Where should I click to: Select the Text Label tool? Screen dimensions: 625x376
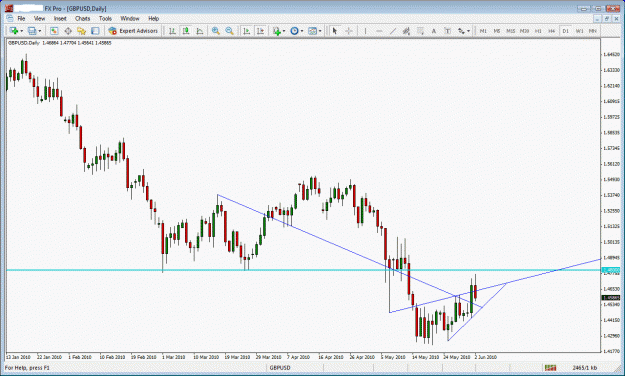click(447, 31)
